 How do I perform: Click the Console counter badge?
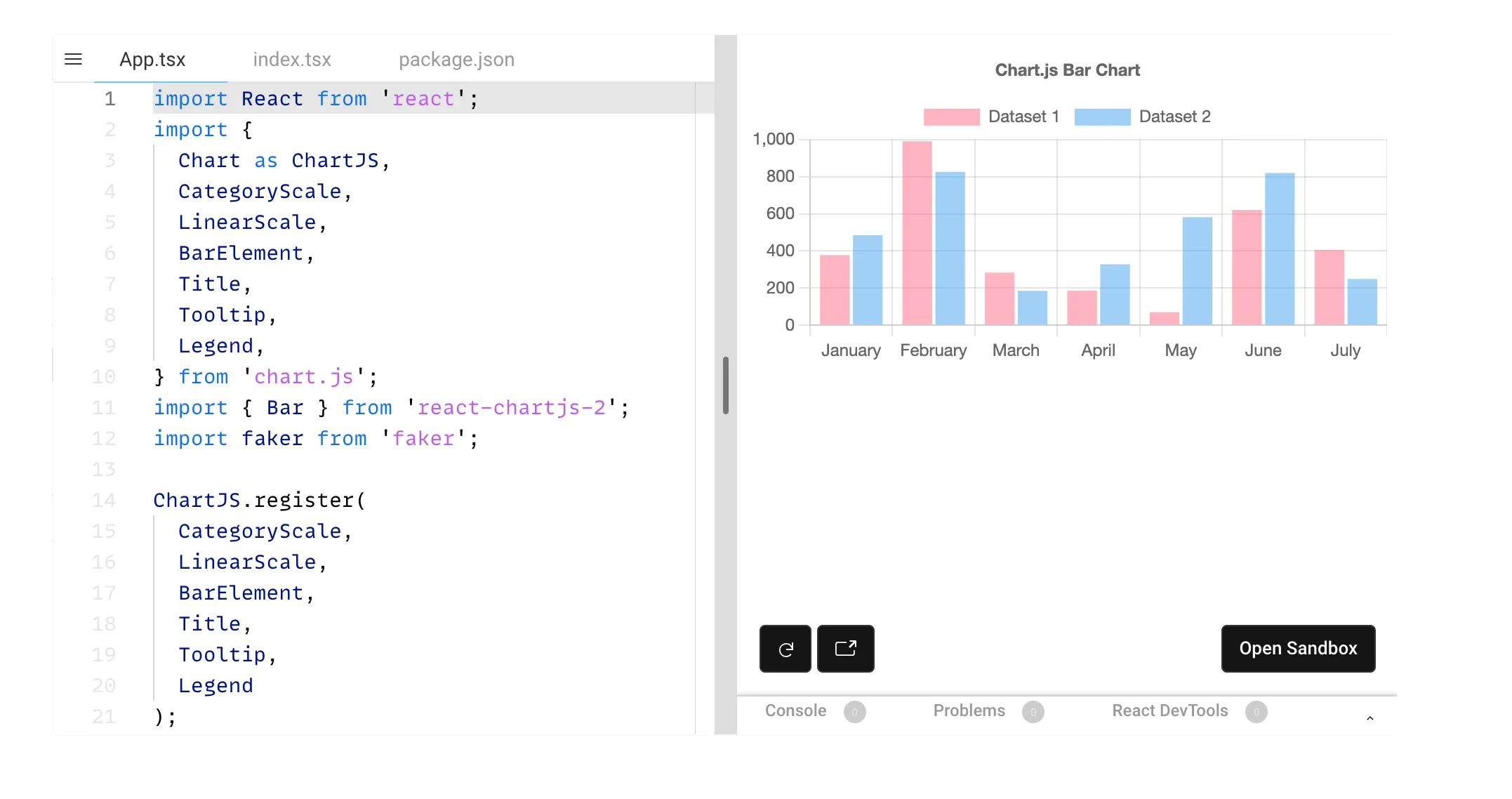click(855, 711)
